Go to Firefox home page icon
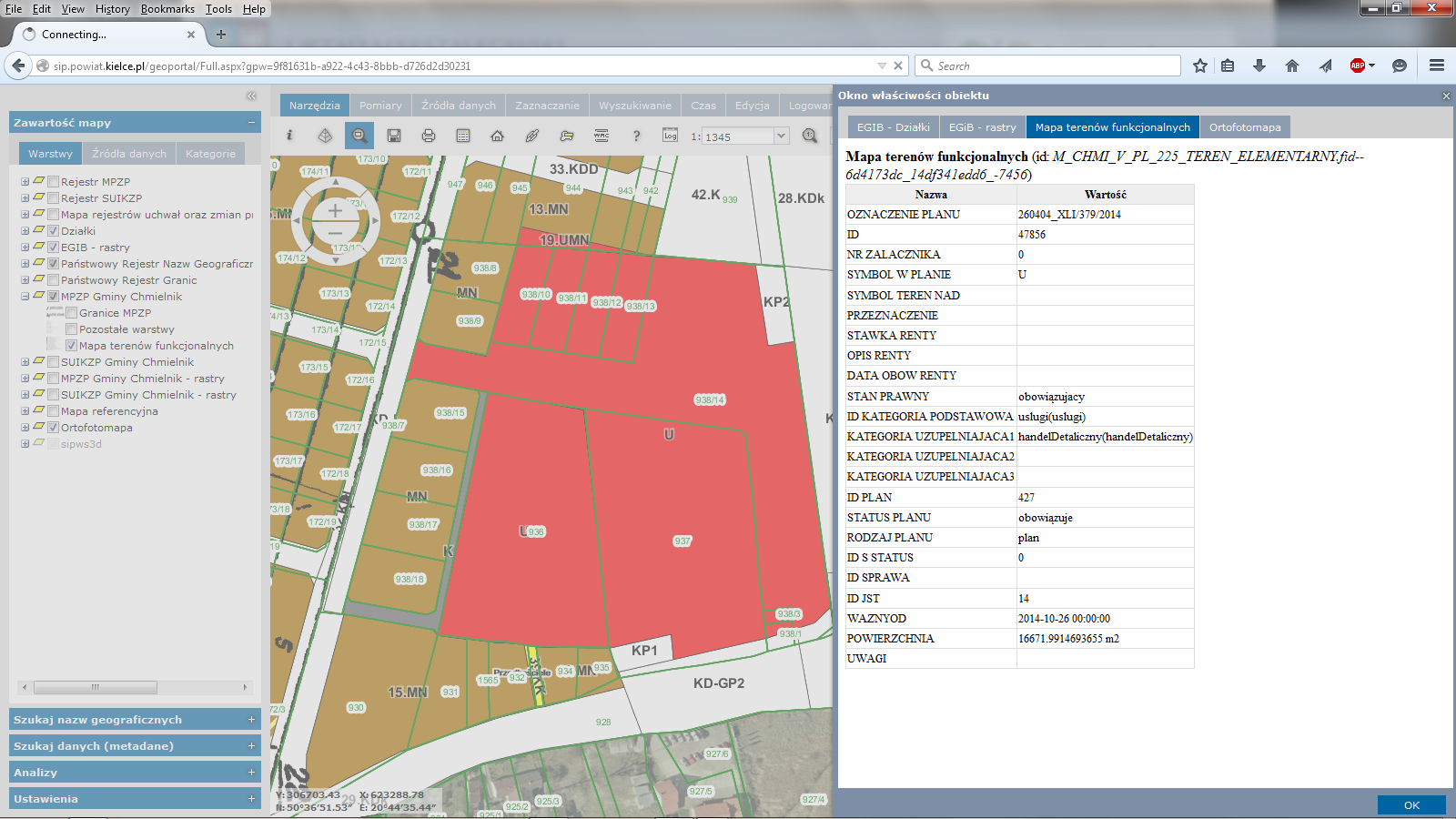Viewport: 1456px width, 819px height. click(1292, 66)
